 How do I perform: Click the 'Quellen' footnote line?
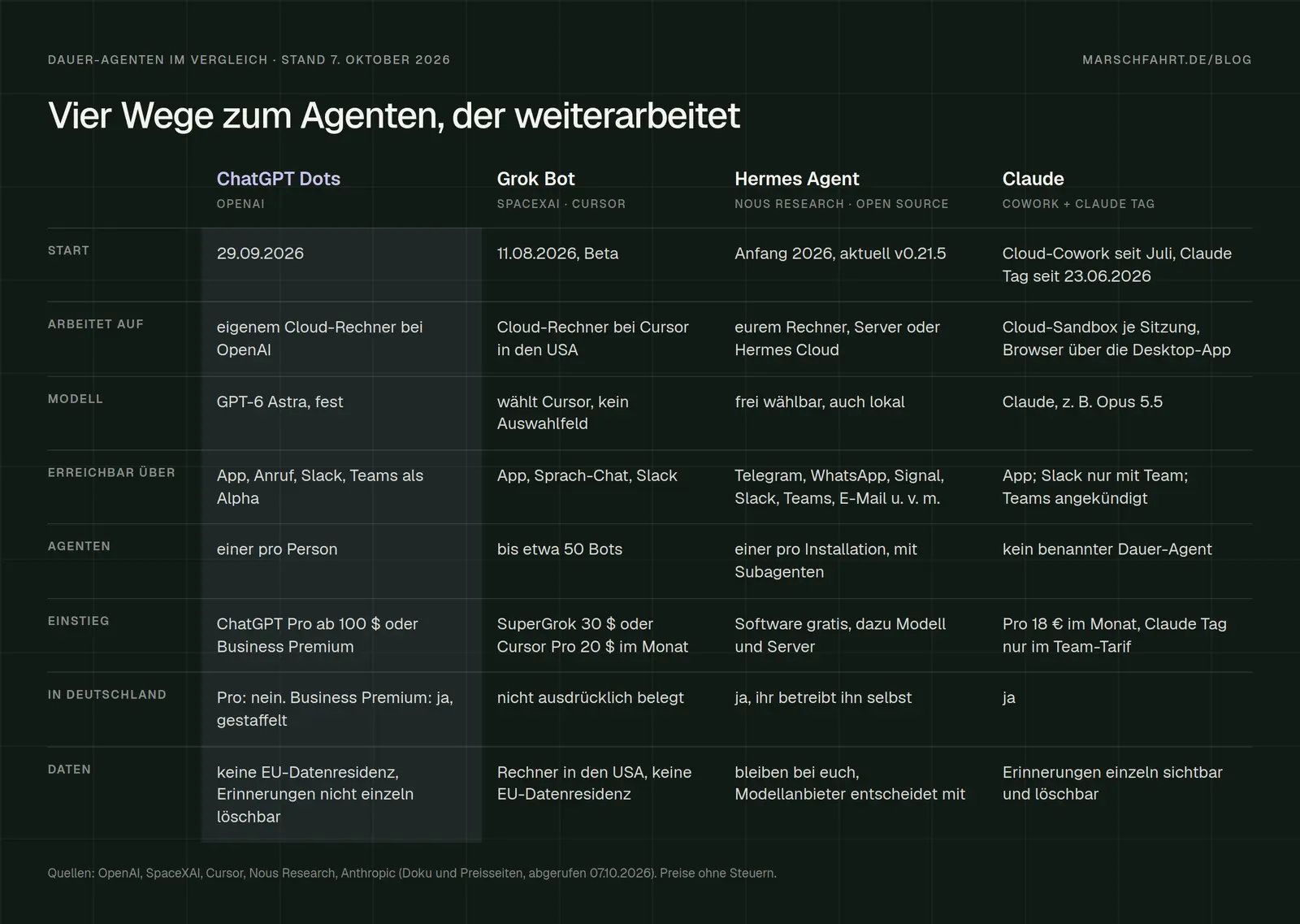click(x=412, y=874)
